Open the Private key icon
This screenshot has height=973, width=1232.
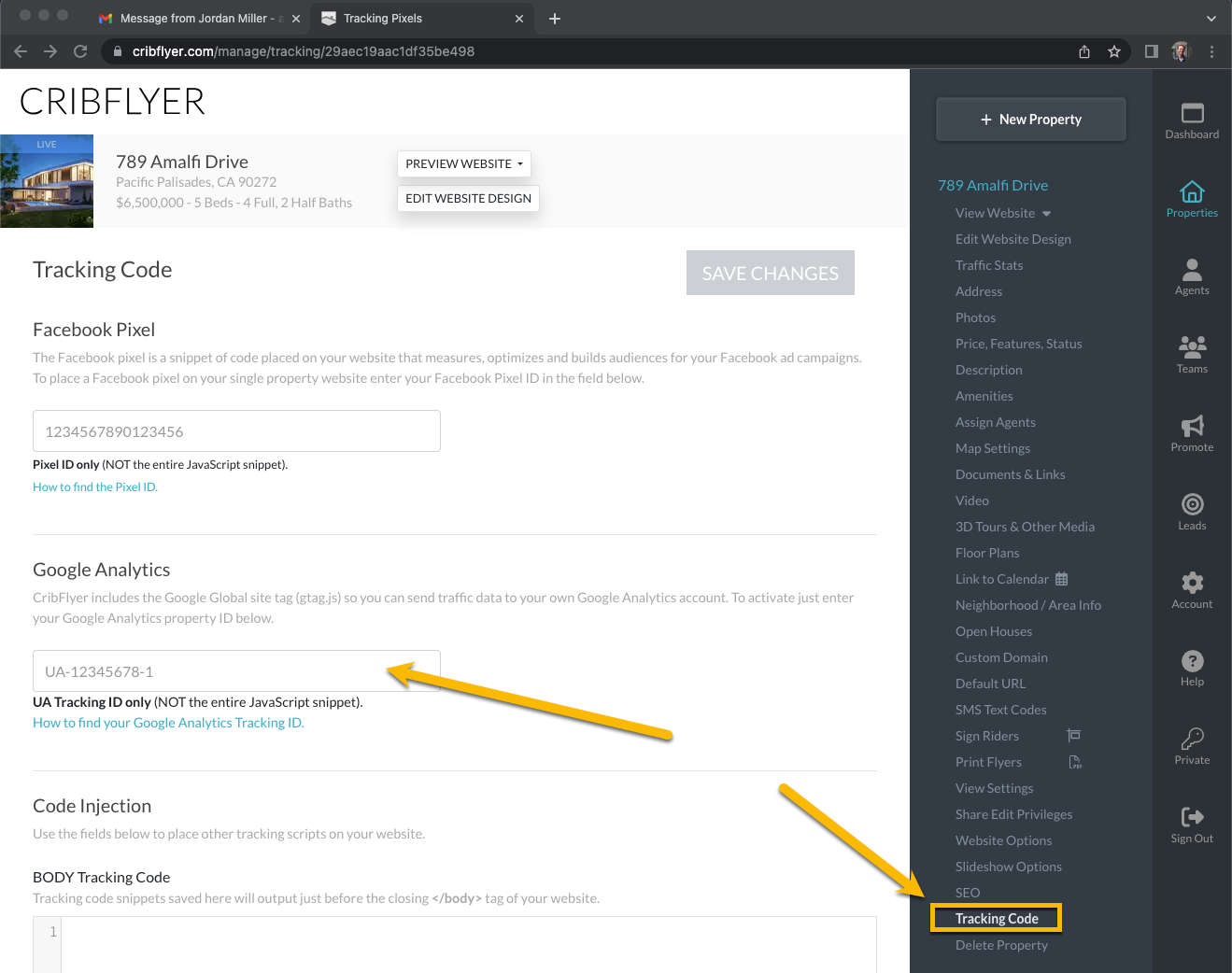pyautogui.click(x=1192, y=739)
